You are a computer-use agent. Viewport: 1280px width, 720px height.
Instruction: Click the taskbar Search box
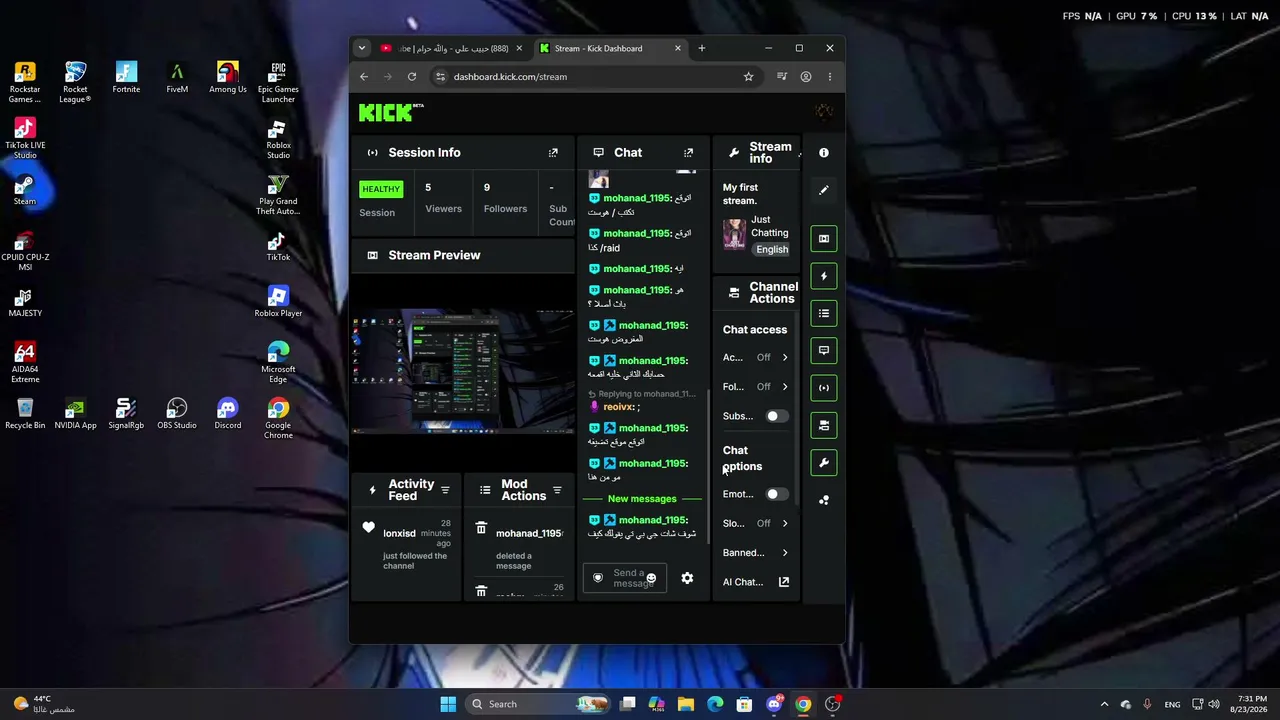(538, 704)
